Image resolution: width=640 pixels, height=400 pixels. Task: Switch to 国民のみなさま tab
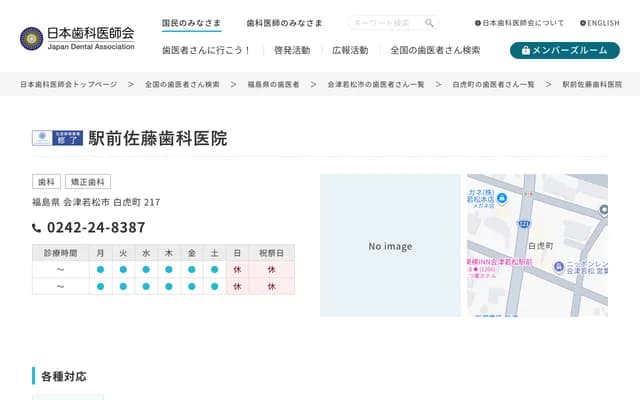(x=191, y=23)
